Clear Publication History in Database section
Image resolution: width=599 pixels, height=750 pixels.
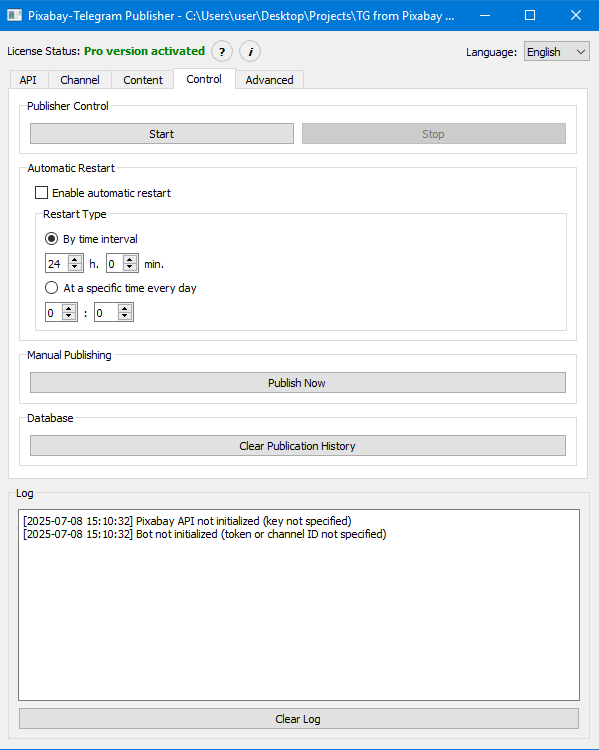(298, 446)
